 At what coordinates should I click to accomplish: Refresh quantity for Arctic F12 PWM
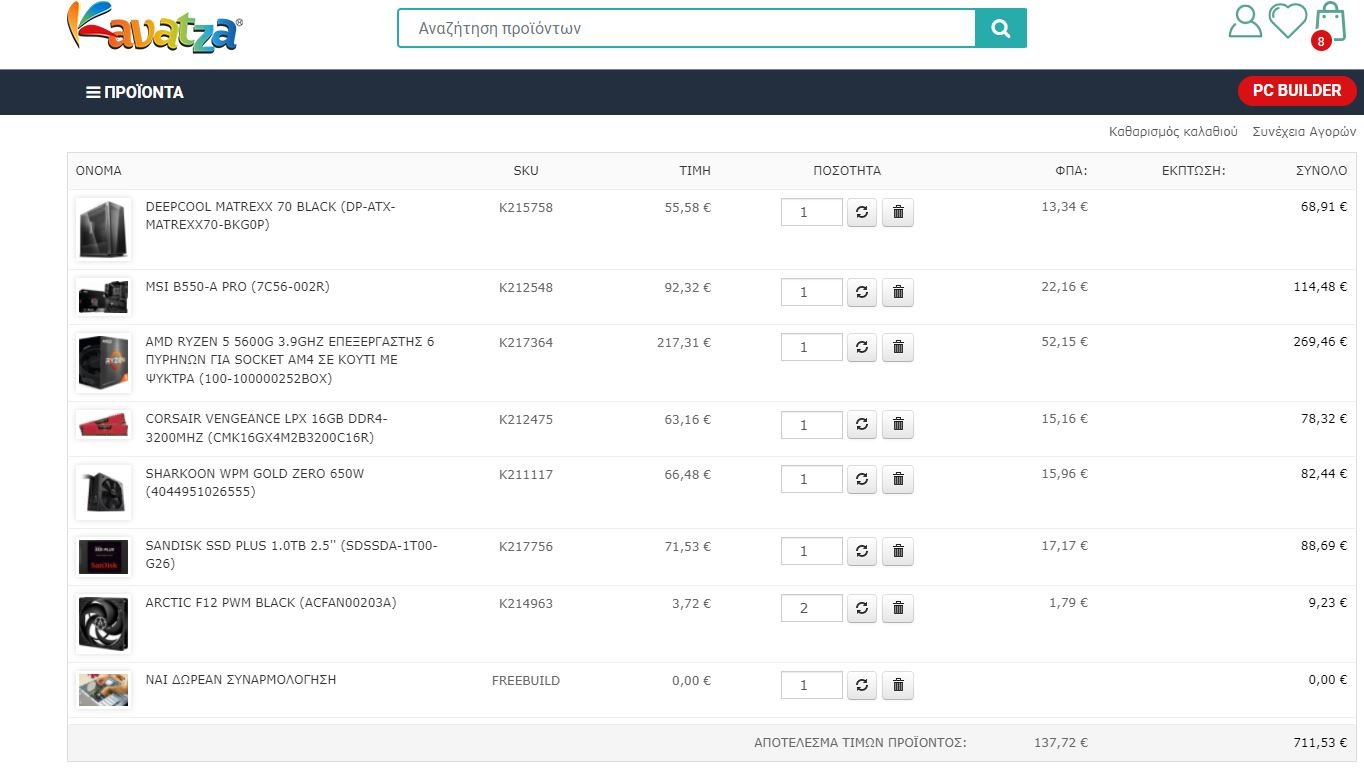[x=862, y=608]
